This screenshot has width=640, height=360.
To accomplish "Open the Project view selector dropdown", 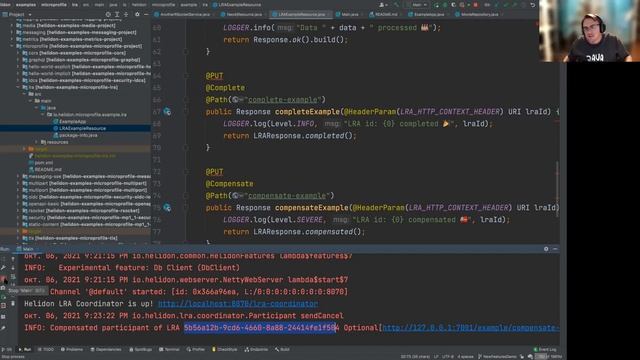I will (x=17, y=14).
